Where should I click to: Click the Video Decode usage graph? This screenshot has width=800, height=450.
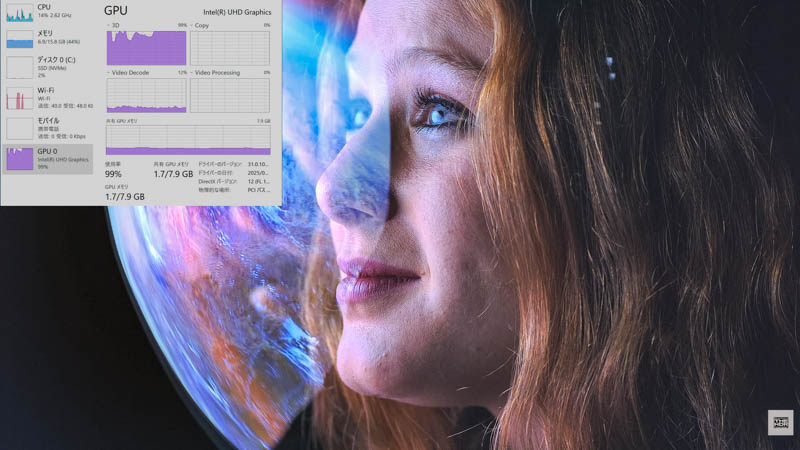point(146,95)
